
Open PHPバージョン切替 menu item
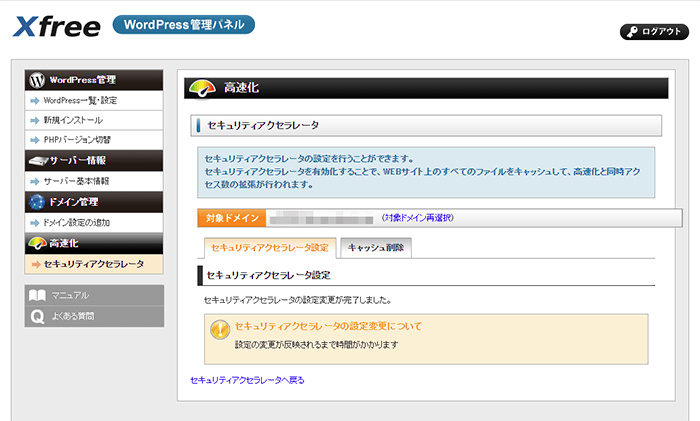click(x=94, y=140)
